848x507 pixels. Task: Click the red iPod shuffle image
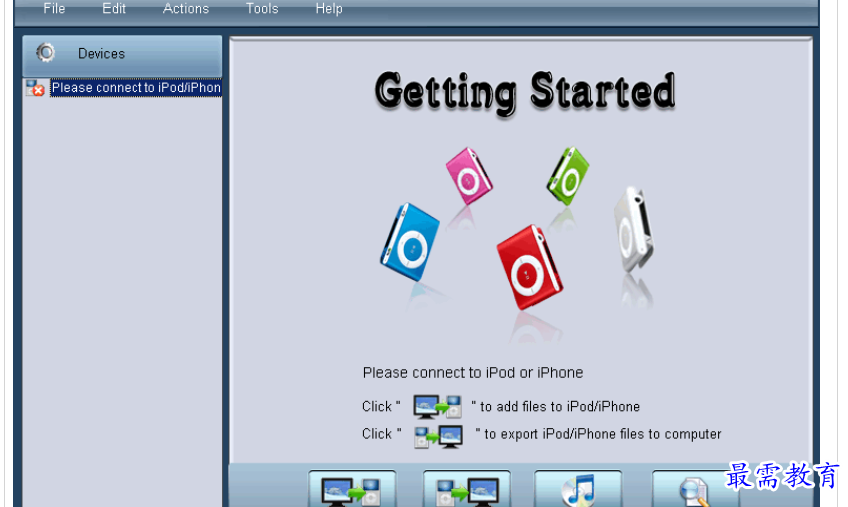point(529,267)
